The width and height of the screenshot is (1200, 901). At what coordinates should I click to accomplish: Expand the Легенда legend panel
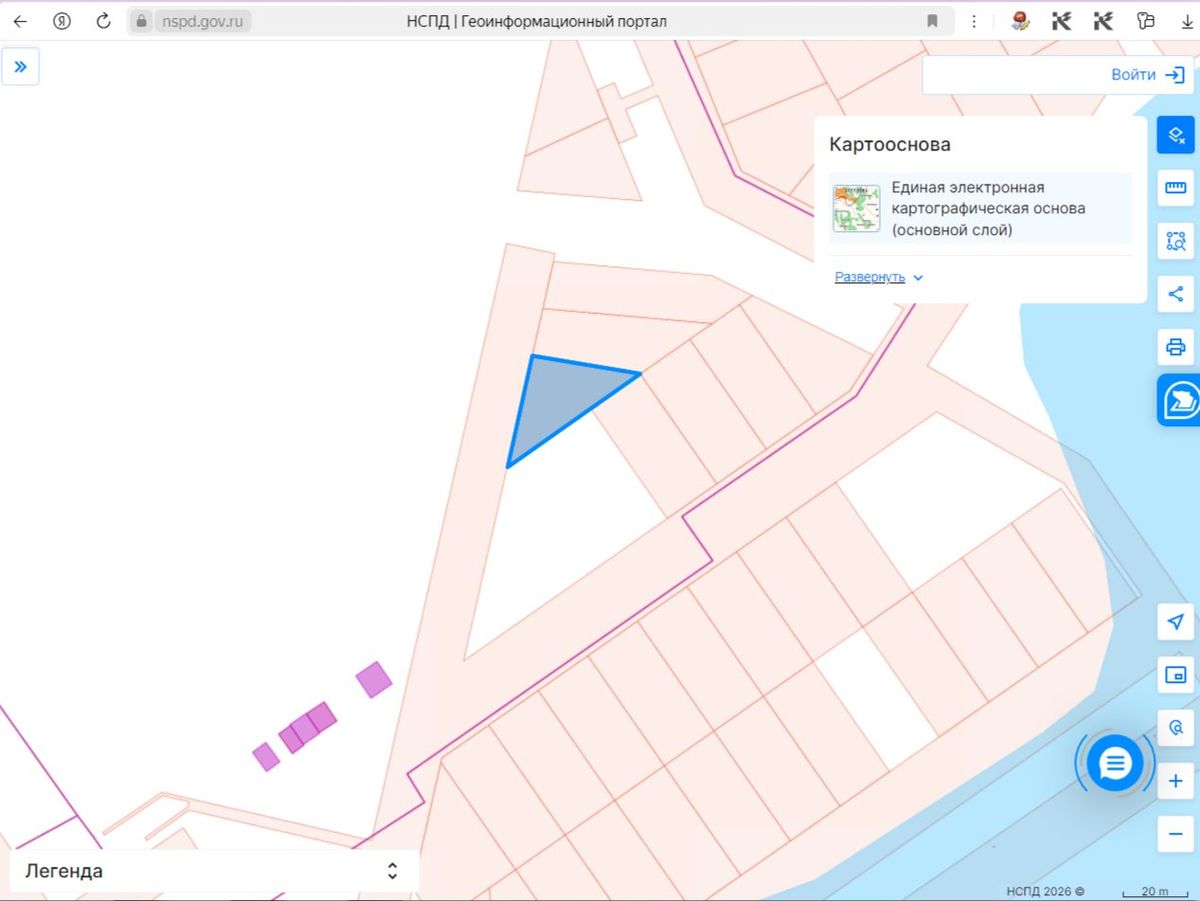click(x=215, y=871)
